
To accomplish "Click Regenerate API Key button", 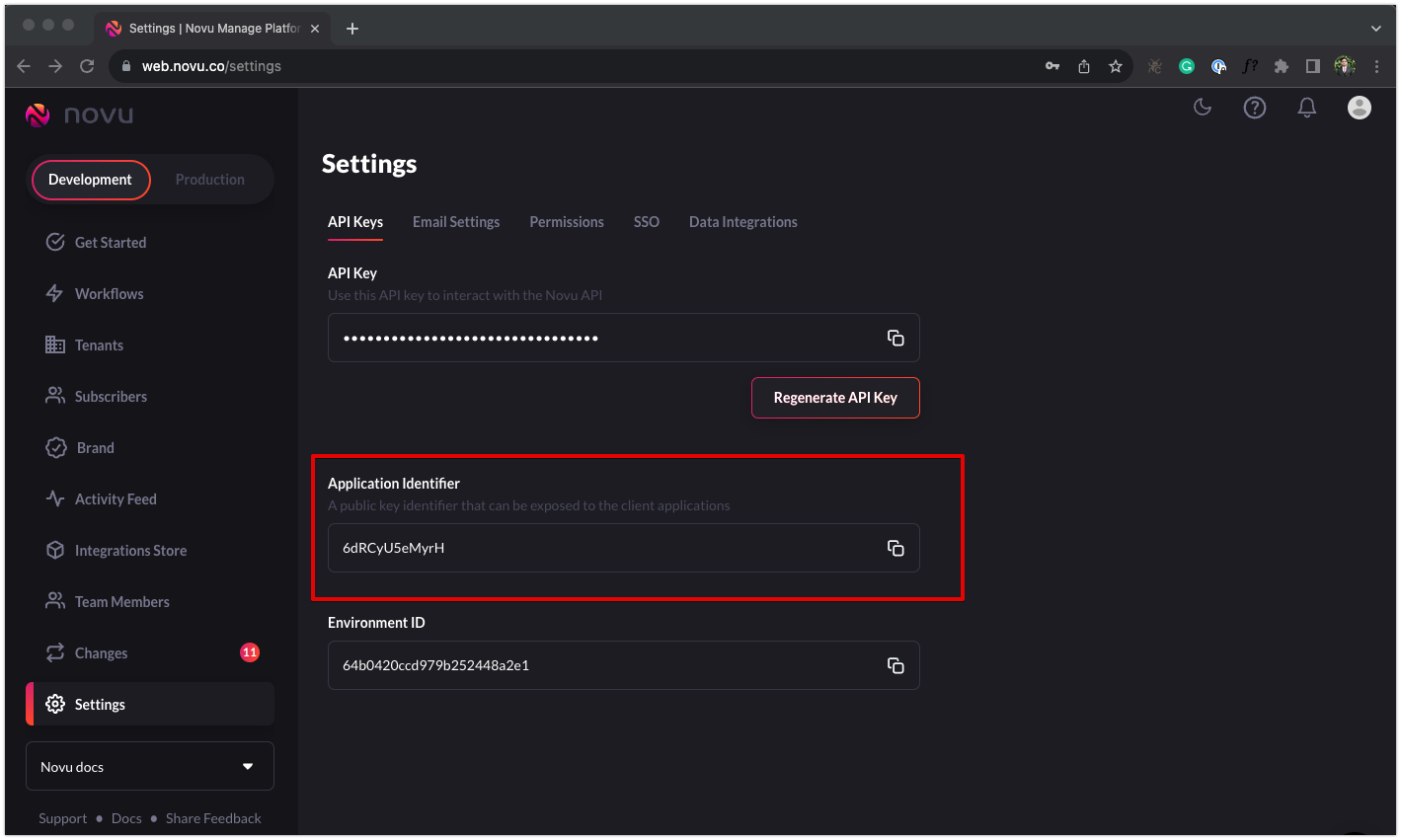I will pos(835,398).
